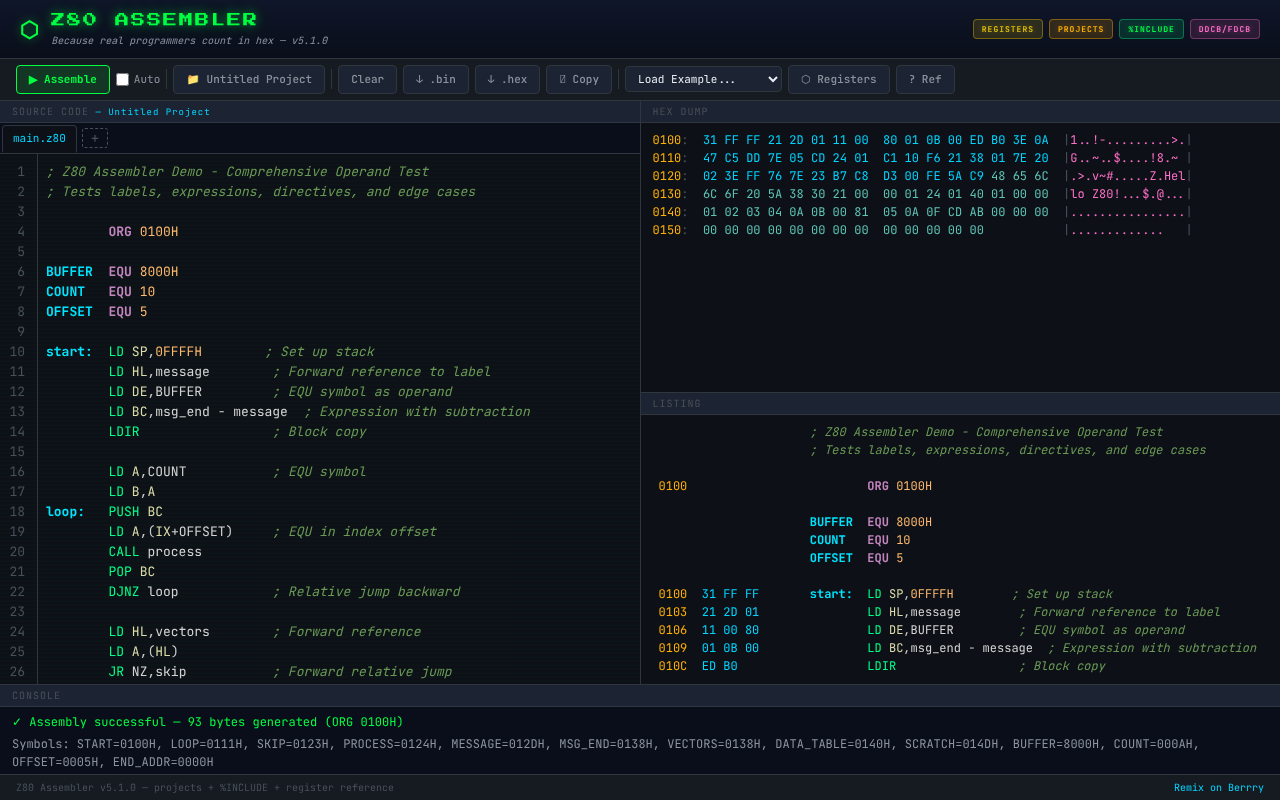The width and height of the screenshot is (1280, 800).
Task: Click the listing bytes 11 00 80
Action: click(x=730, y=631)
